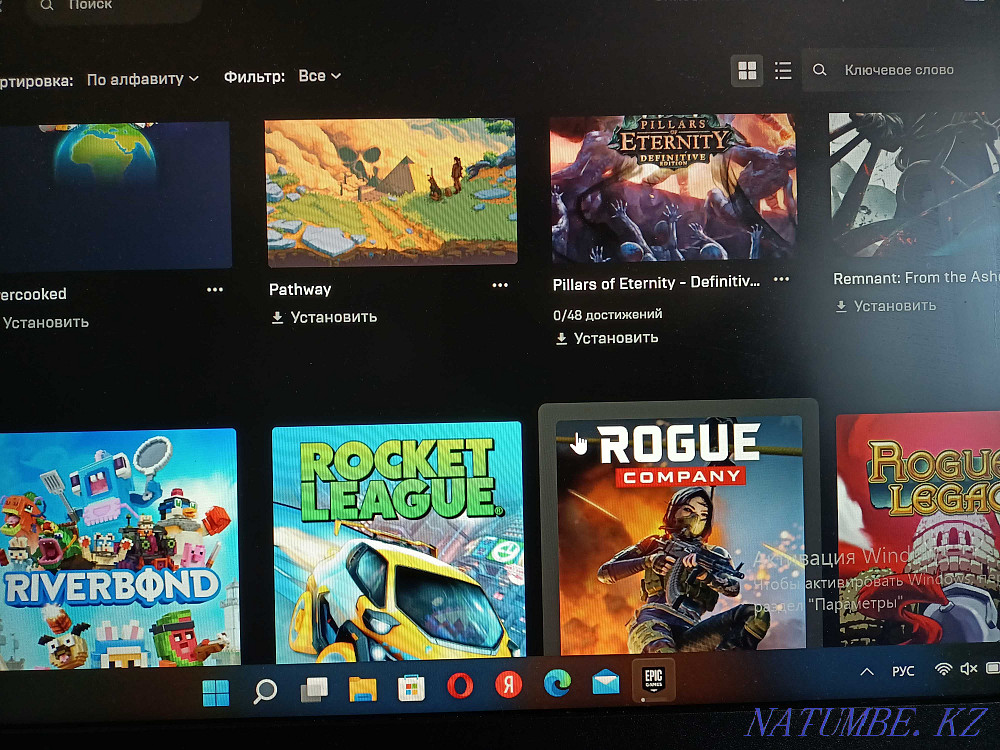This screenshot has width=1000, height=750.
Task: Install Pillars of Eternity via 'Установить'
Action: [606, 338]
